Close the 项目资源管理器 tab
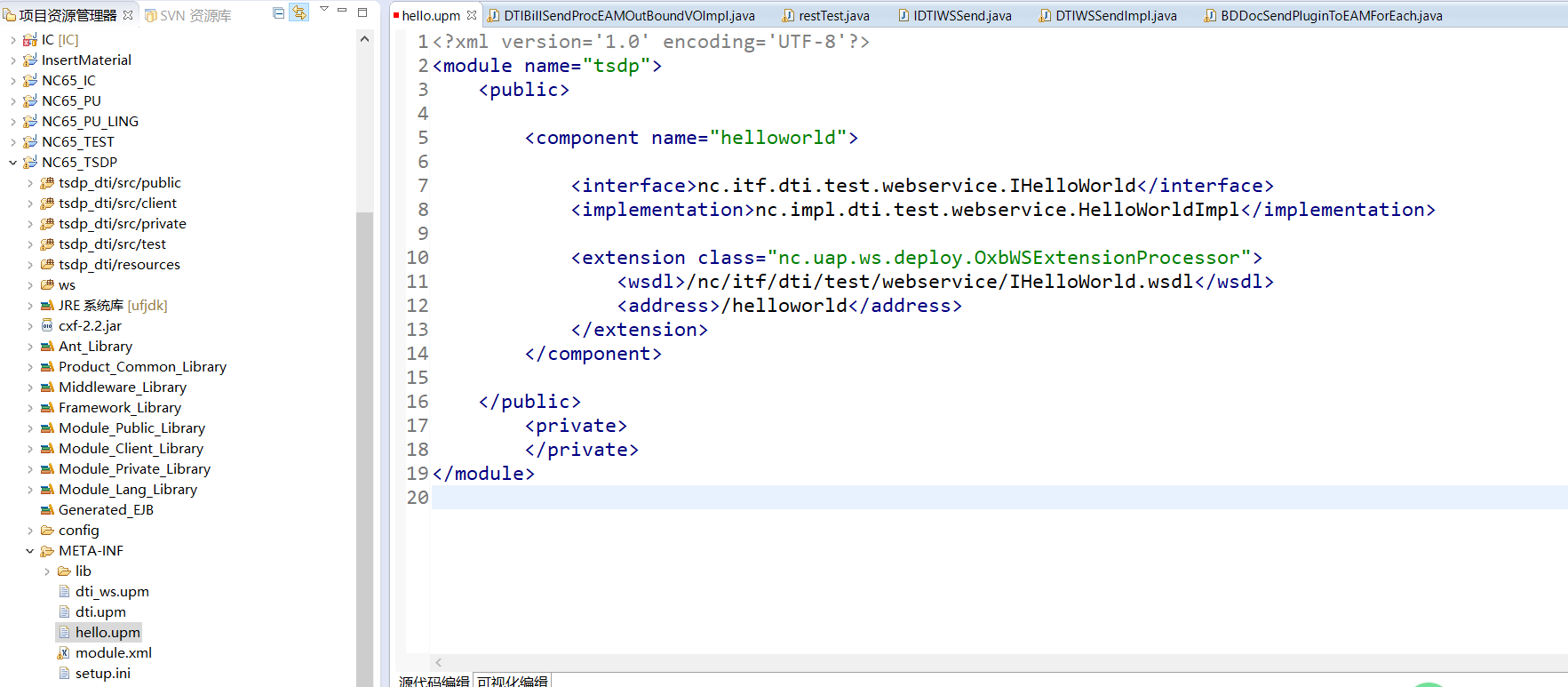Image resolution: width=1568 pixels, height=687 pixels. coord(128,15)
